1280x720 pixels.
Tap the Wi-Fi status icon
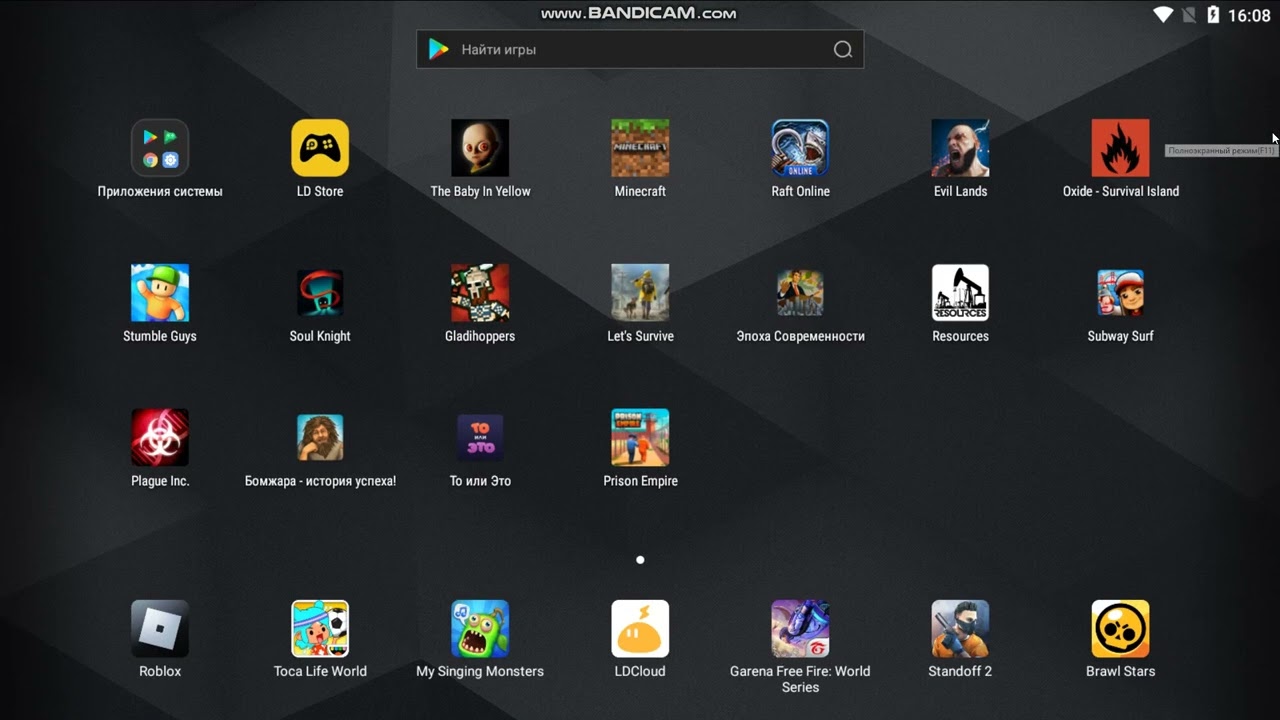[x=1162, y=15]
